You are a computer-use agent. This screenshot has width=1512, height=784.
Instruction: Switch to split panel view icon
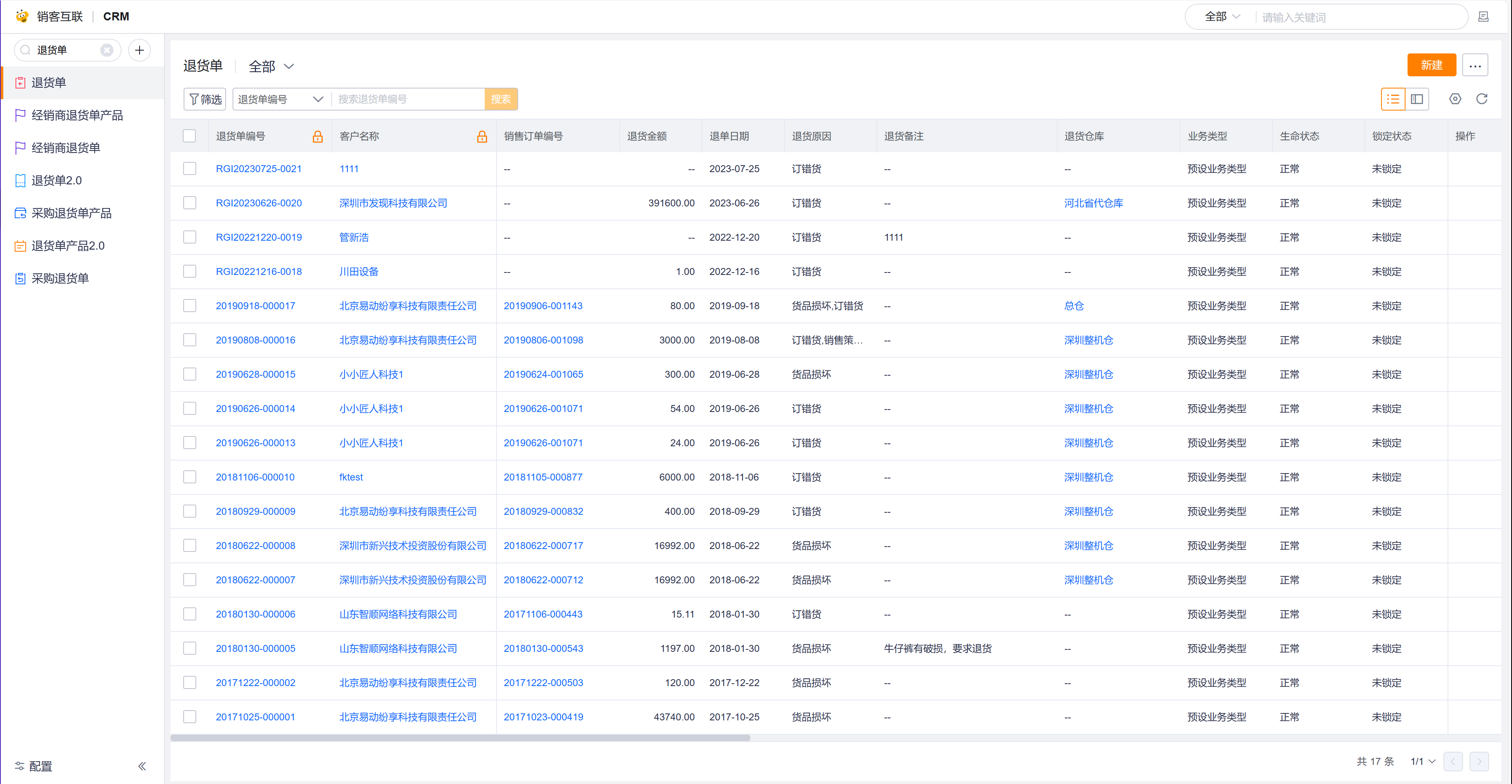tap(1417, 99)
